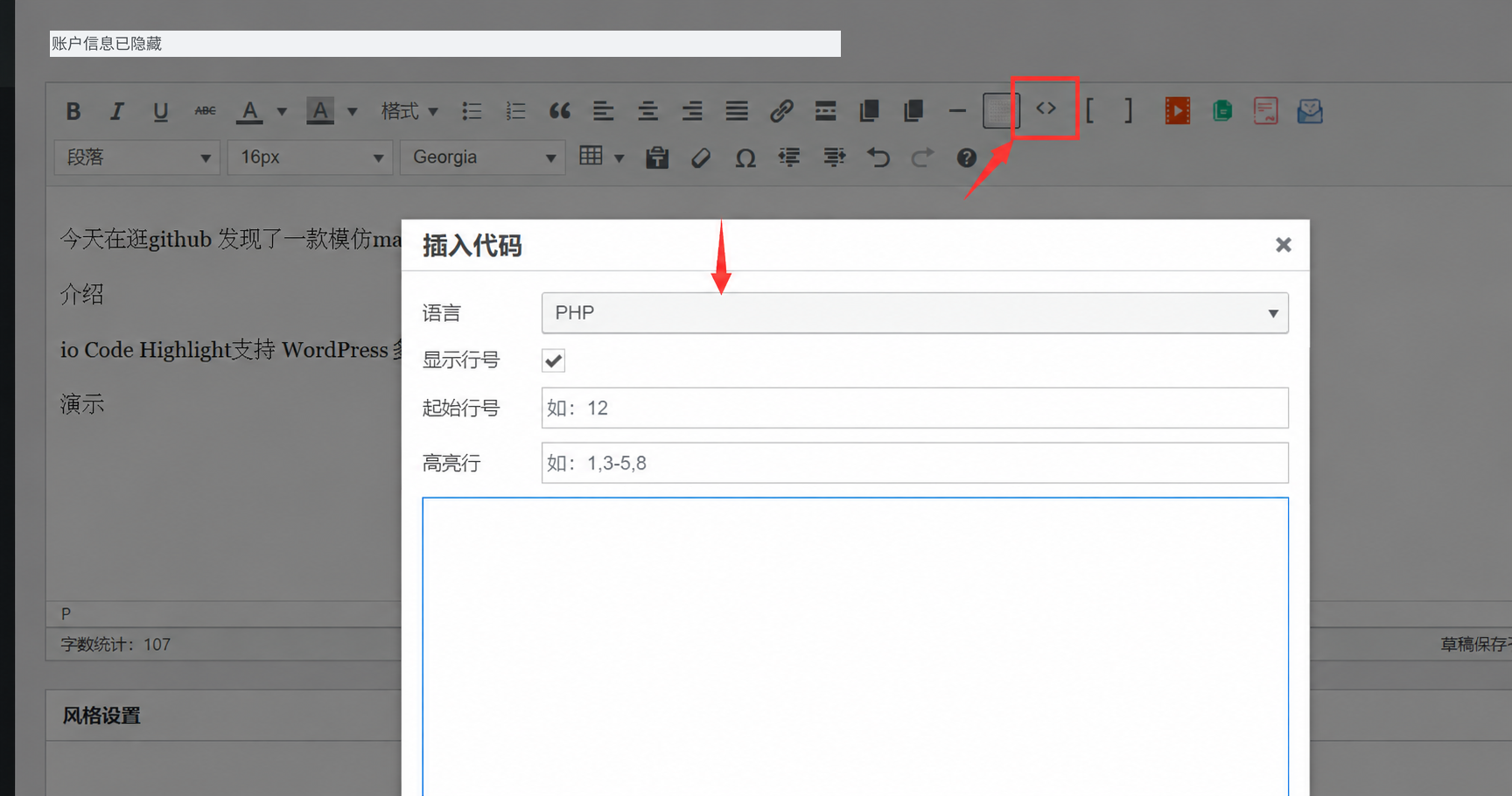The width and height of the screenshot is (1512, 796).
Task: Open keyboard shortcuts help icon
Action: (966, 157)
